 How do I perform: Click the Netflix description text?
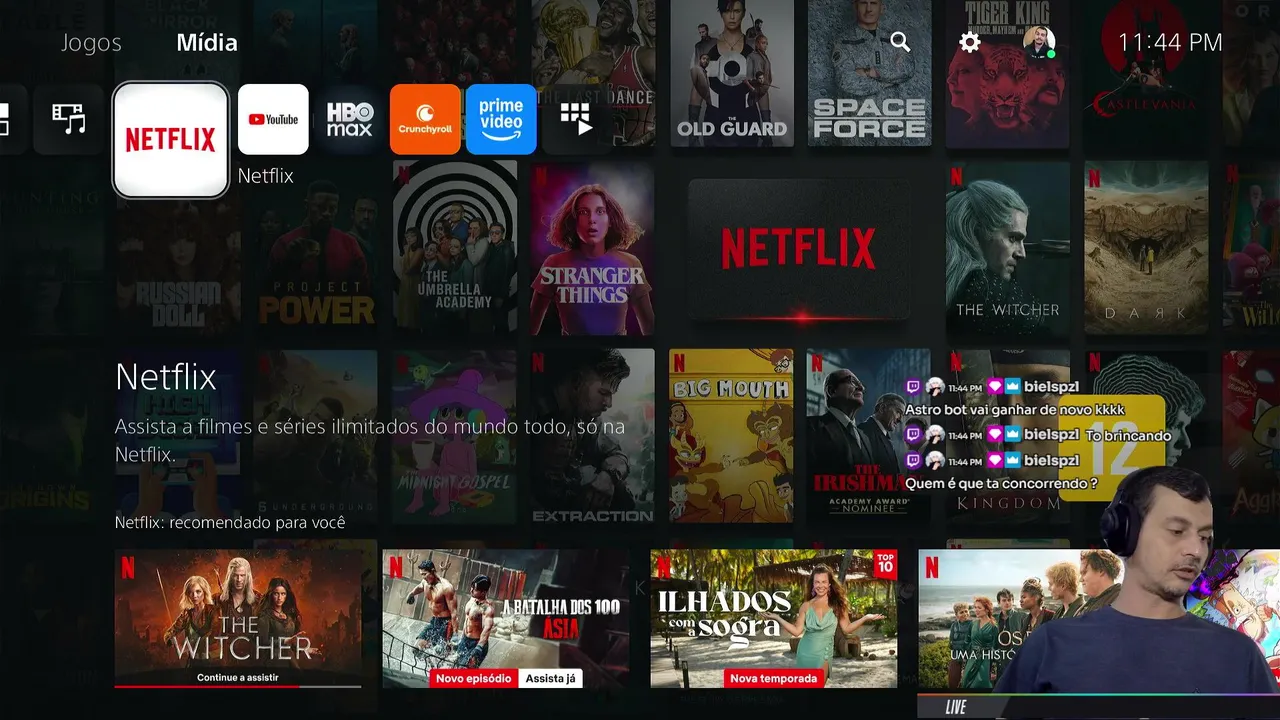[370, 440]
